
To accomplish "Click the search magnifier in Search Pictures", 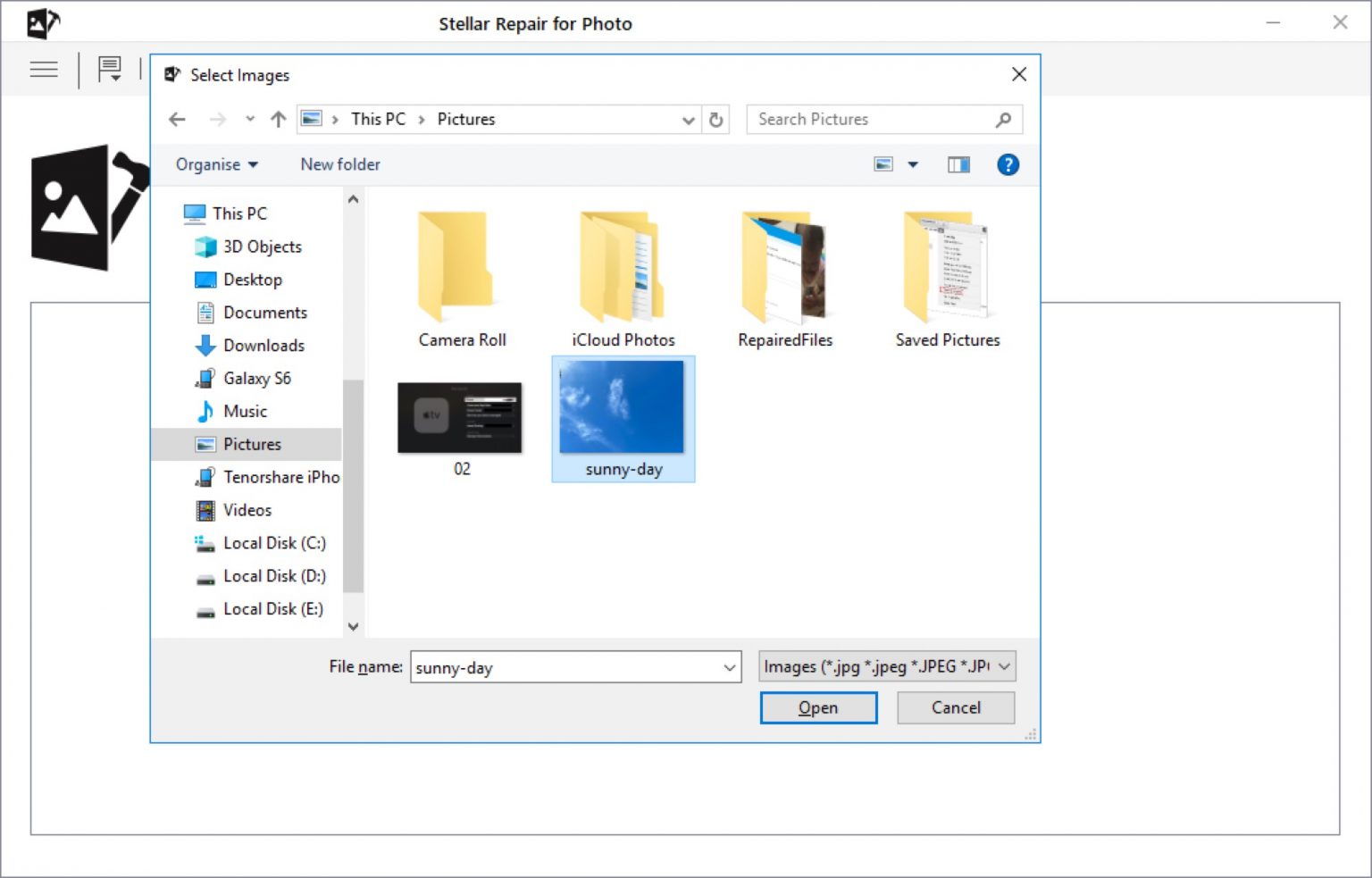I will pyautogui.click(x=1003, y=119).
